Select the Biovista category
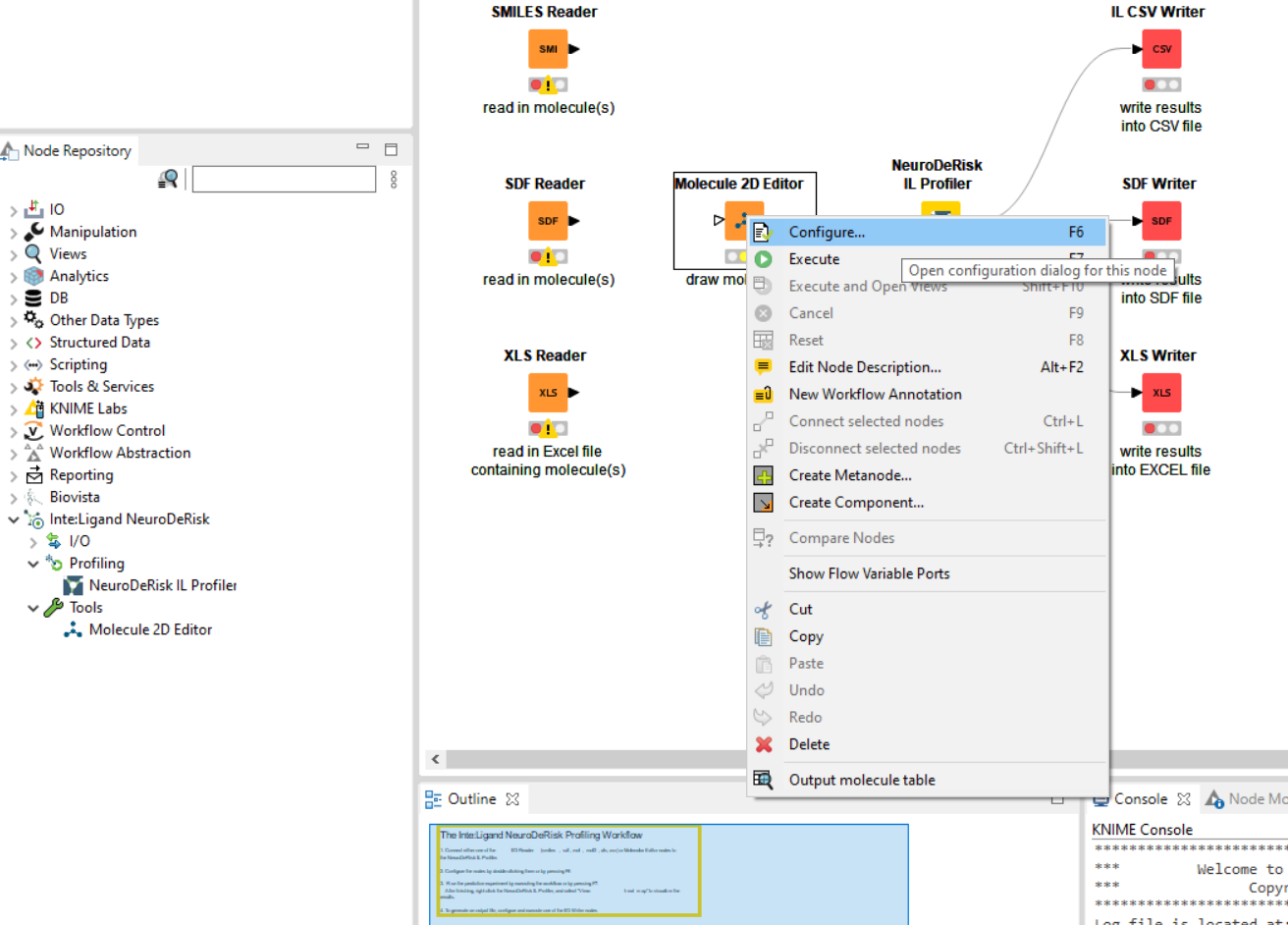Image resolution: width=1288 pixels, height=925 pixels. [75, 497]
